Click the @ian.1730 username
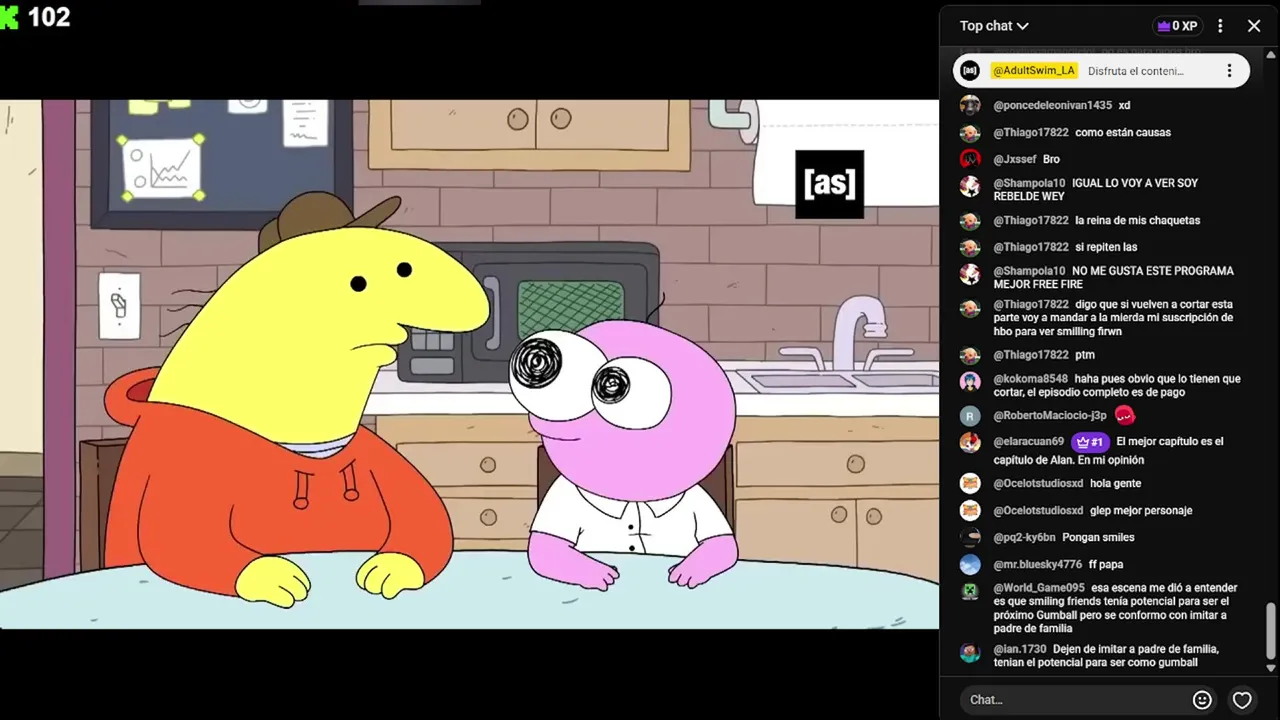Screen dimensions: 1280x720 coord(1020,649)
